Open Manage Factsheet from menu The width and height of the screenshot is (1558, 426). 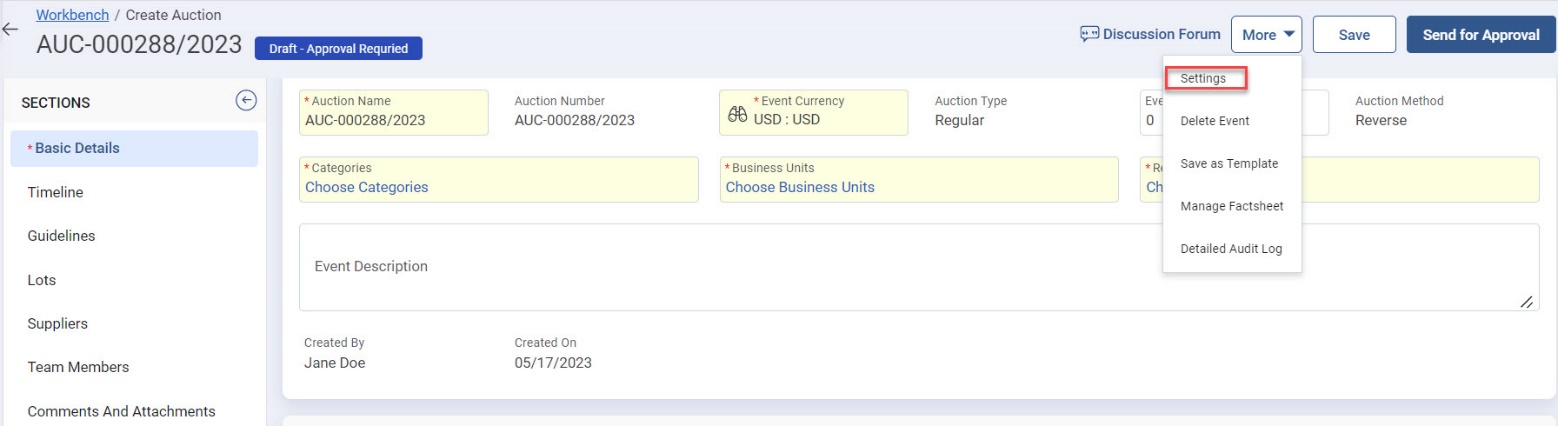[1231, 206]
